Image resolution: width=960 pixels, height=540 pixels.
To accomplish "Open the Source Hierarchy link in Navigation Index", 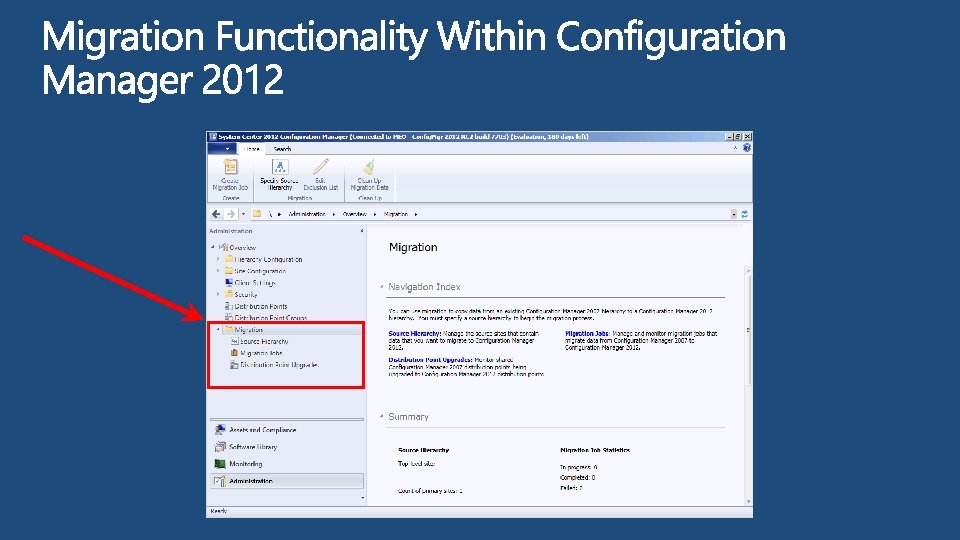I will (414, 334).
